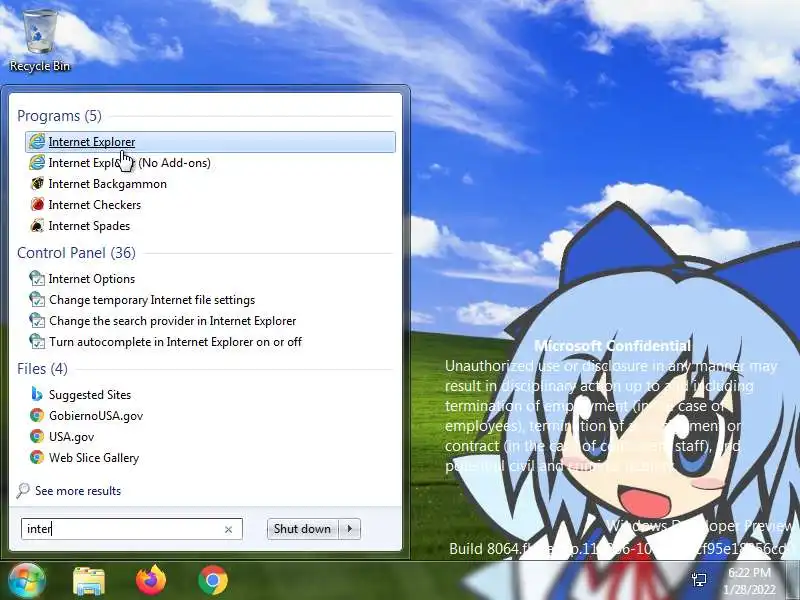The image size is (800, 600).
Task: Open Suggested Sites file result
Action: click(x=90, y=394)
